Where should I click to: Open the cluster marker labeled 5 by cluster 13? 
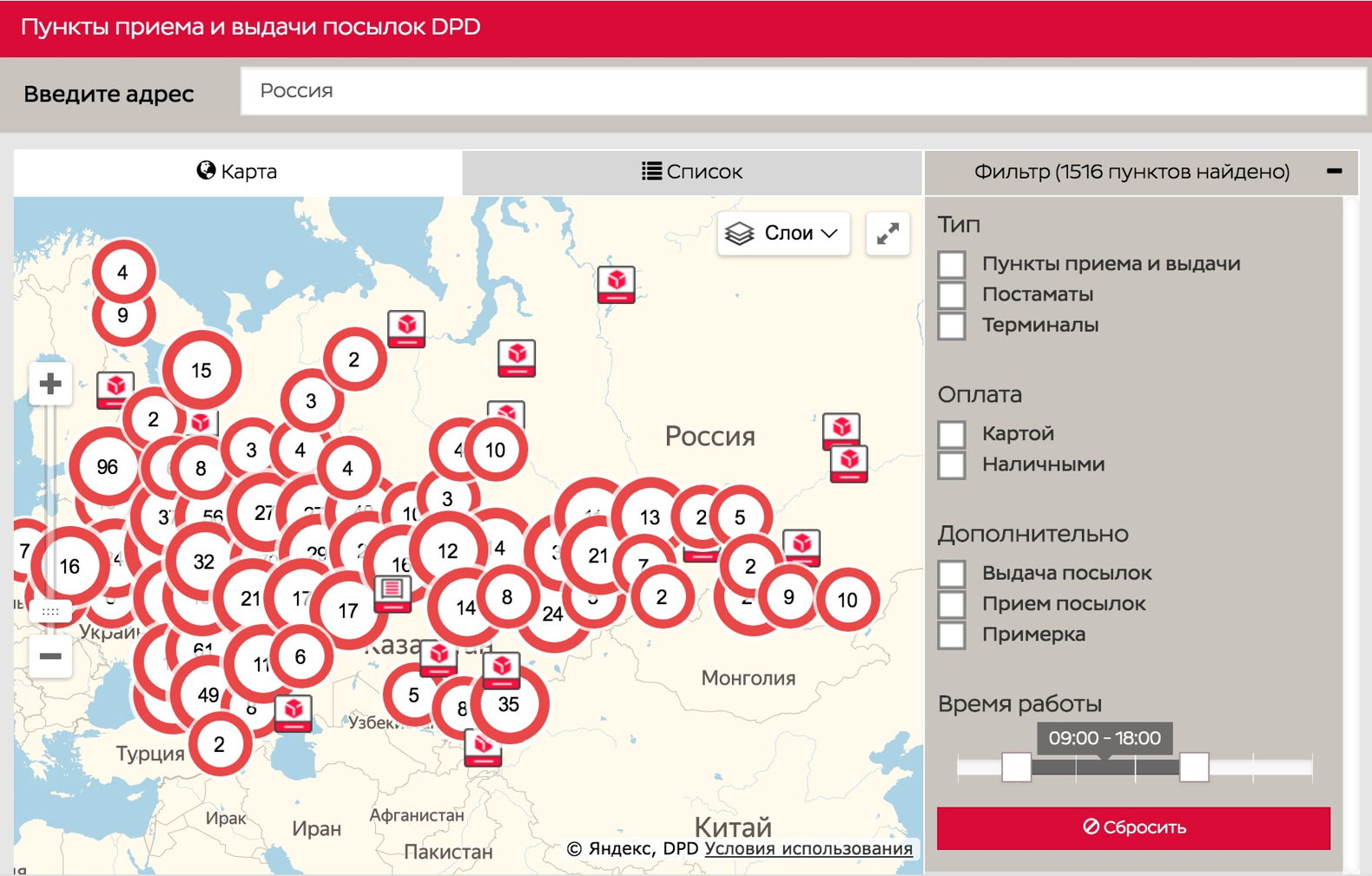click(740, 517)
